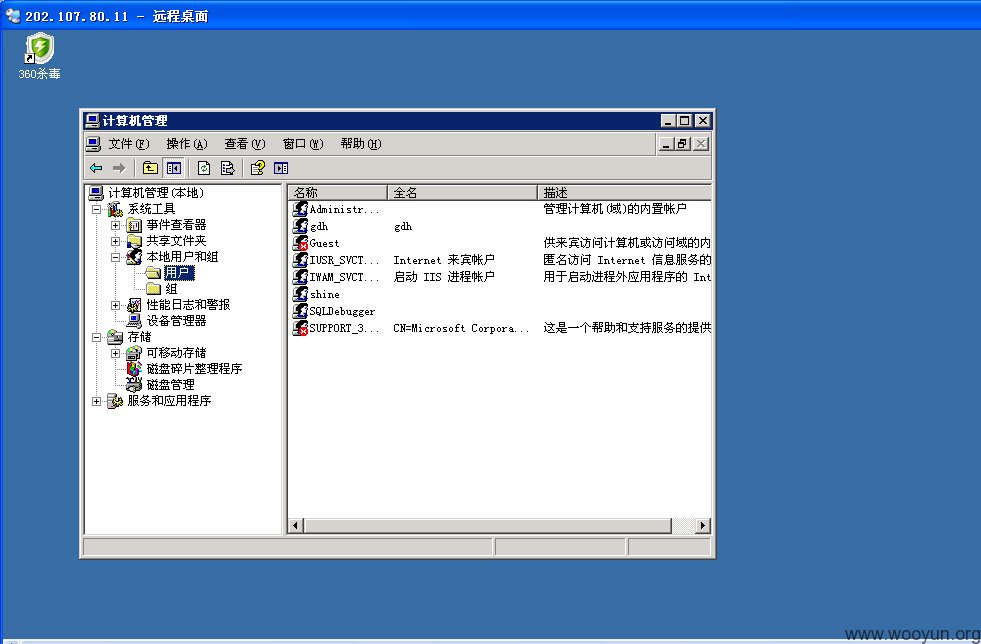Click the Forward arrow toolbar icon
Screen dimensions: 981x644
click(119, 168)
